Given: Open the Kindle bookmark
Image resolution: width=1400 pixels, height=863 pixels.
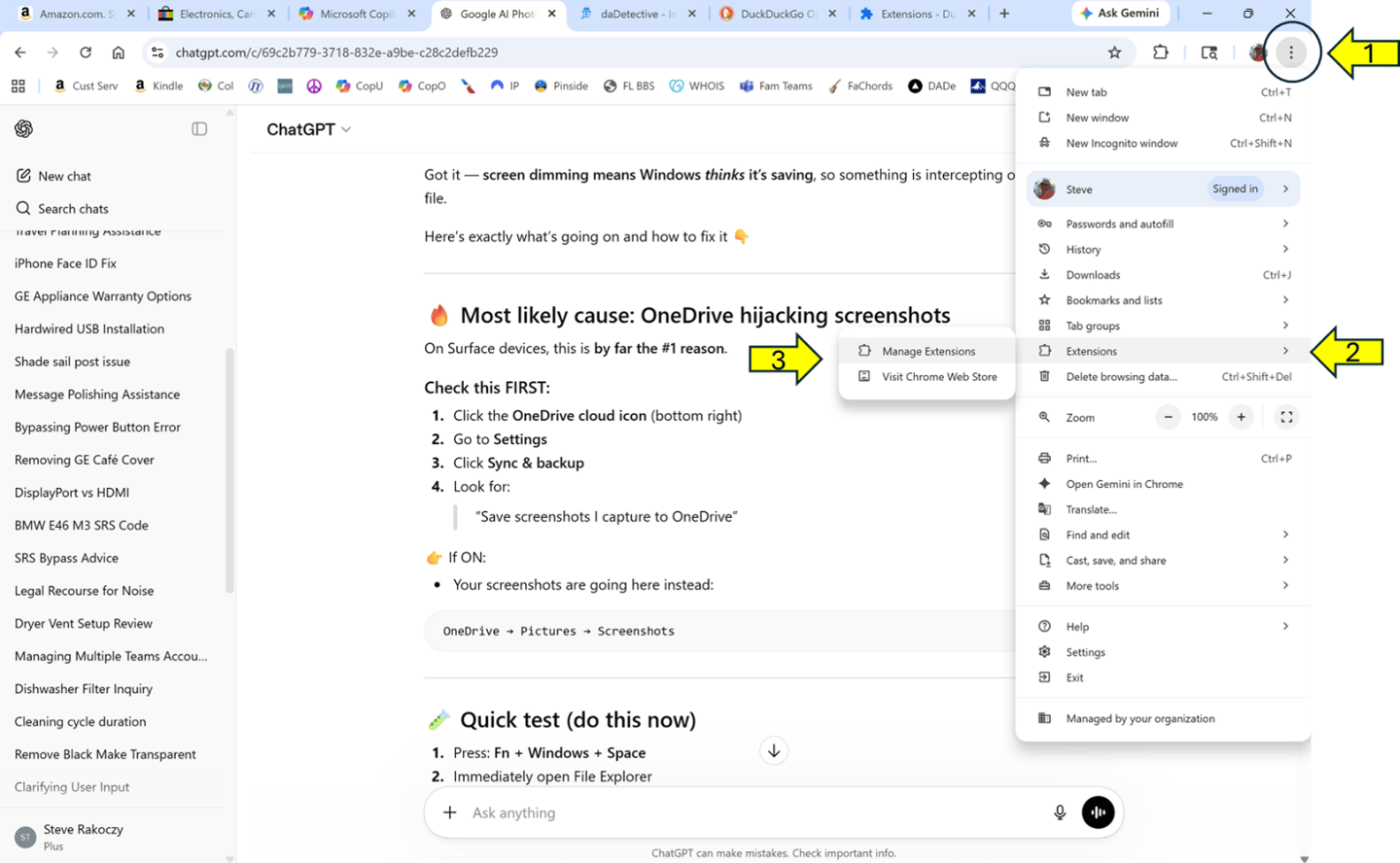Looking at the screenshot, I should pyautogui.click(x=158, y=86).
